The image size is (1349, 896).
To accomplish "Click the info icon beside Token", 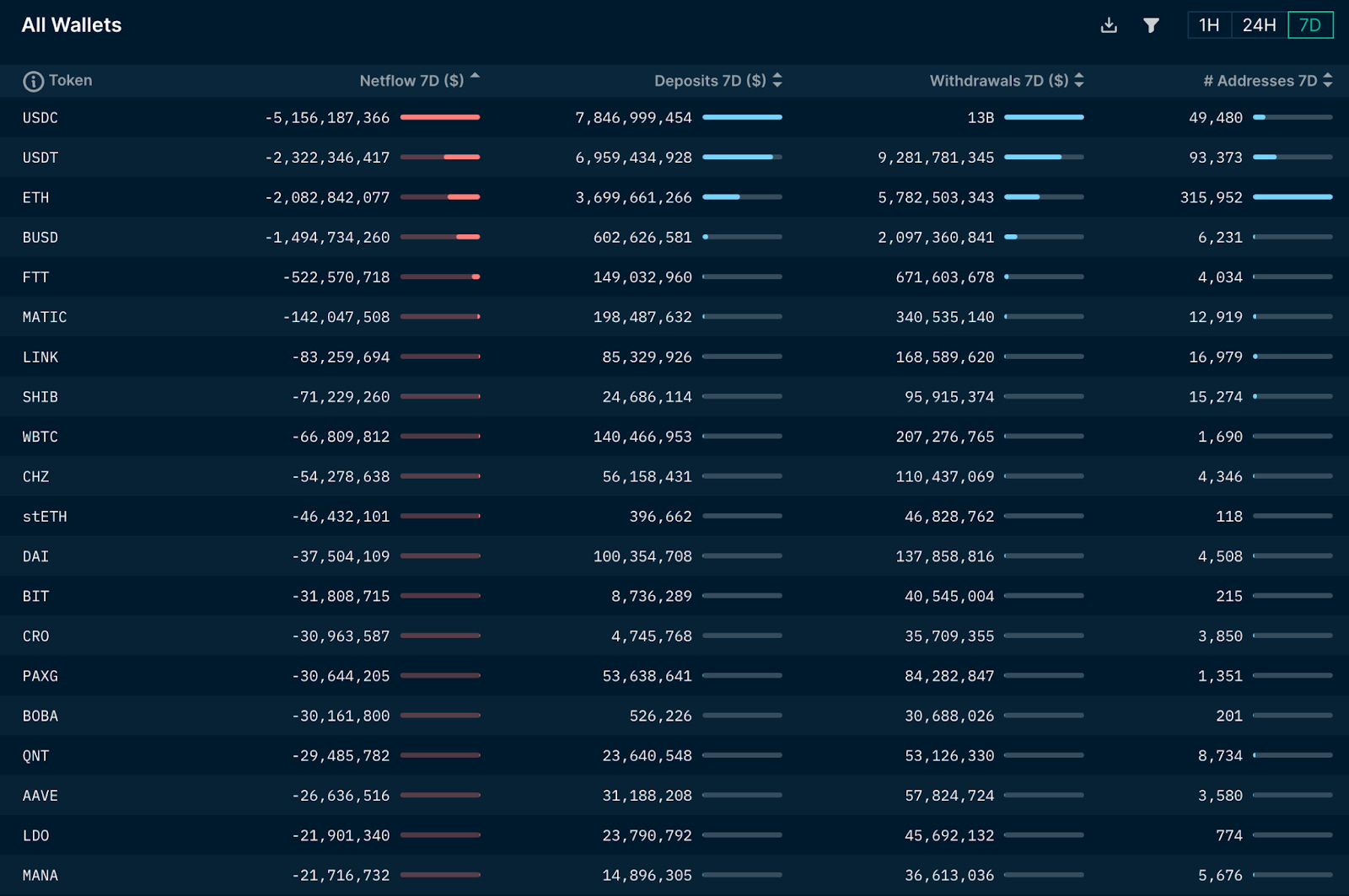I will pos(33,81).
